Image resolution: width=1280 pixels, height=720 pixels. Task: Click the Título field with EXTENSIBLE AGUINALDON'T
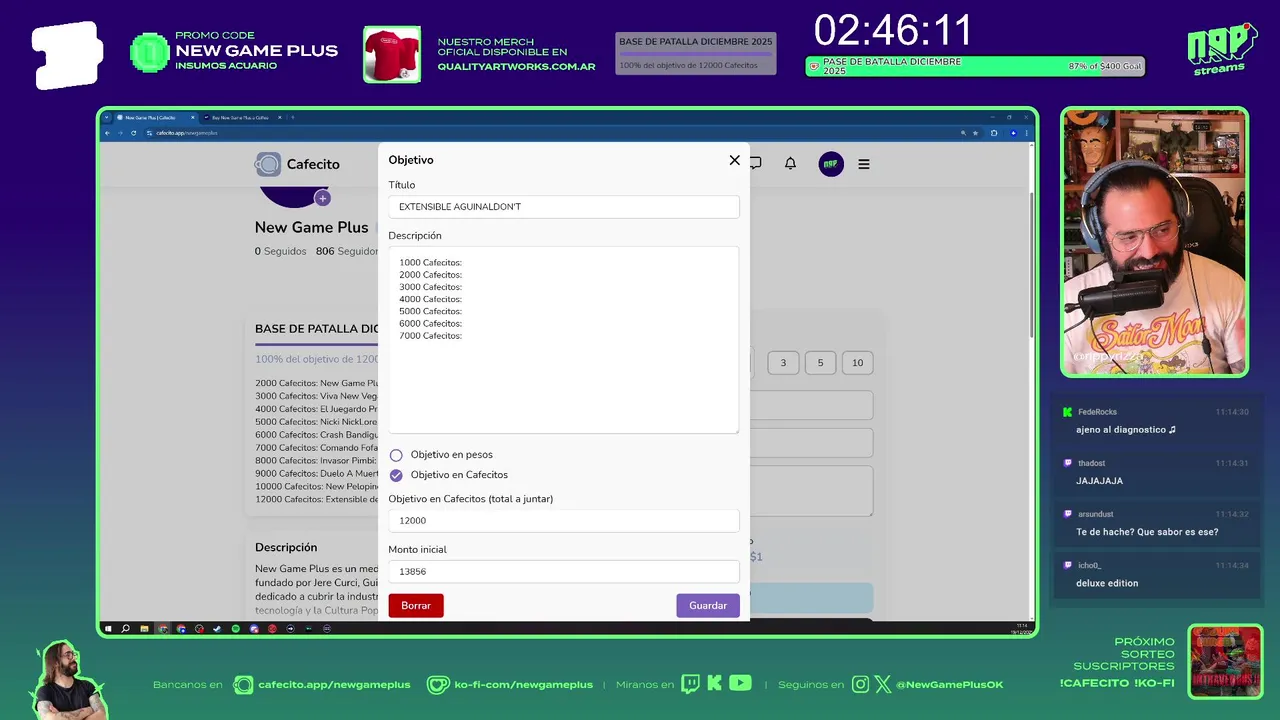tap(564, 207)
